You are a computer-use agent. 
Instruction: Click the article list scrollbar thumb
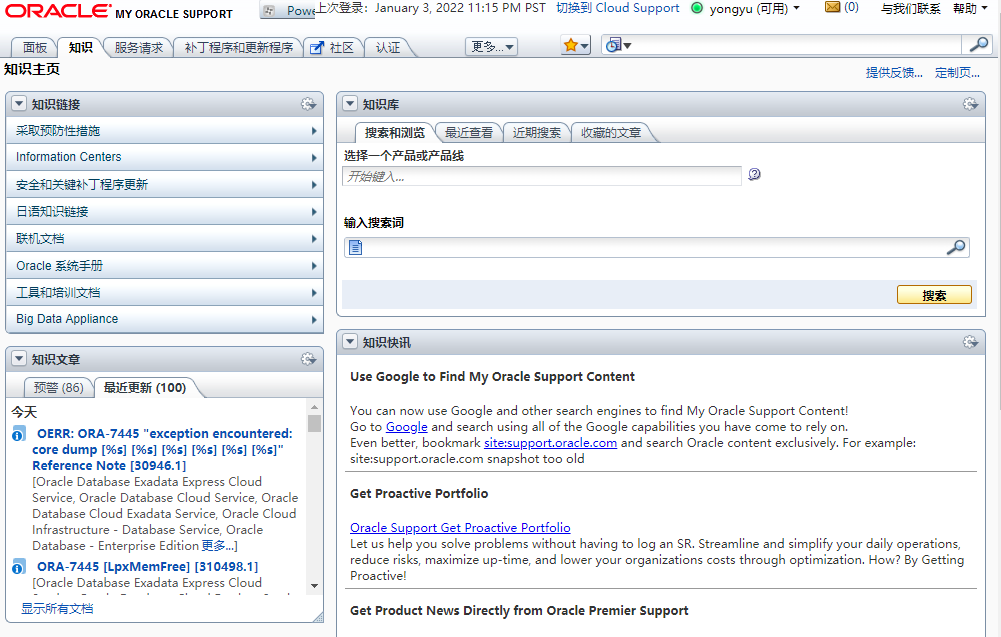pos(314,424)
